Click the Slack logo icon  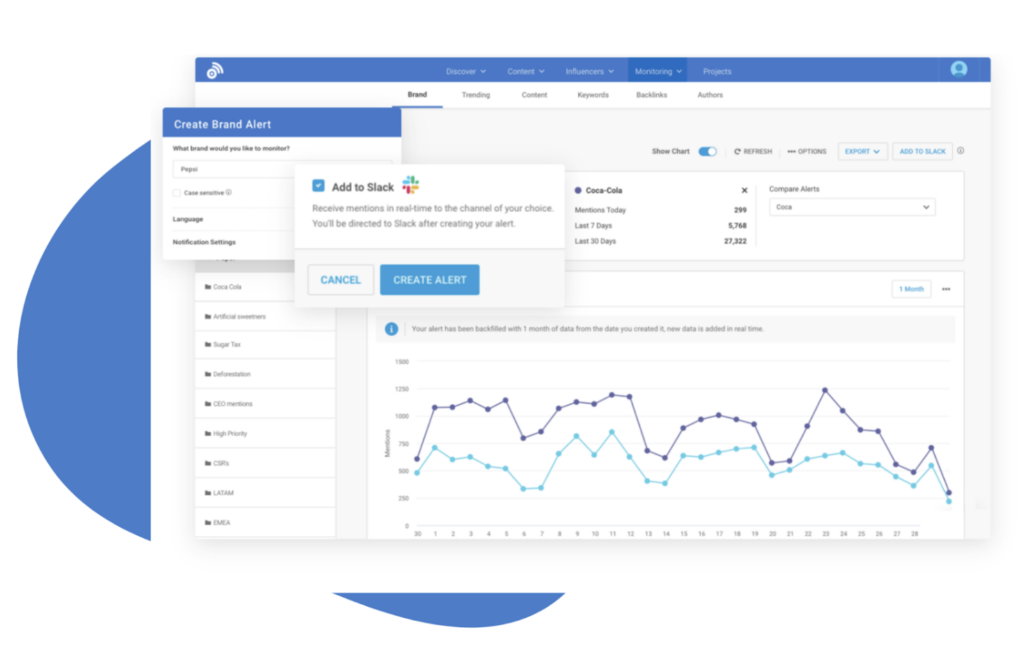point(411,185)
